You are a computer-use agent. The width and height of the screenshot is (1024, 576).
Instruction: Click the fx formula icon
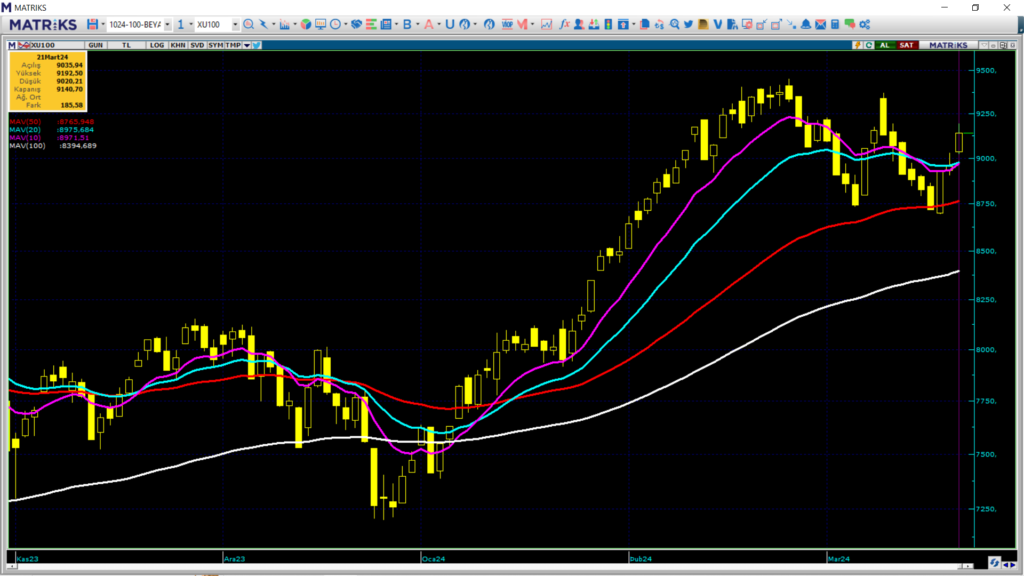564,24
